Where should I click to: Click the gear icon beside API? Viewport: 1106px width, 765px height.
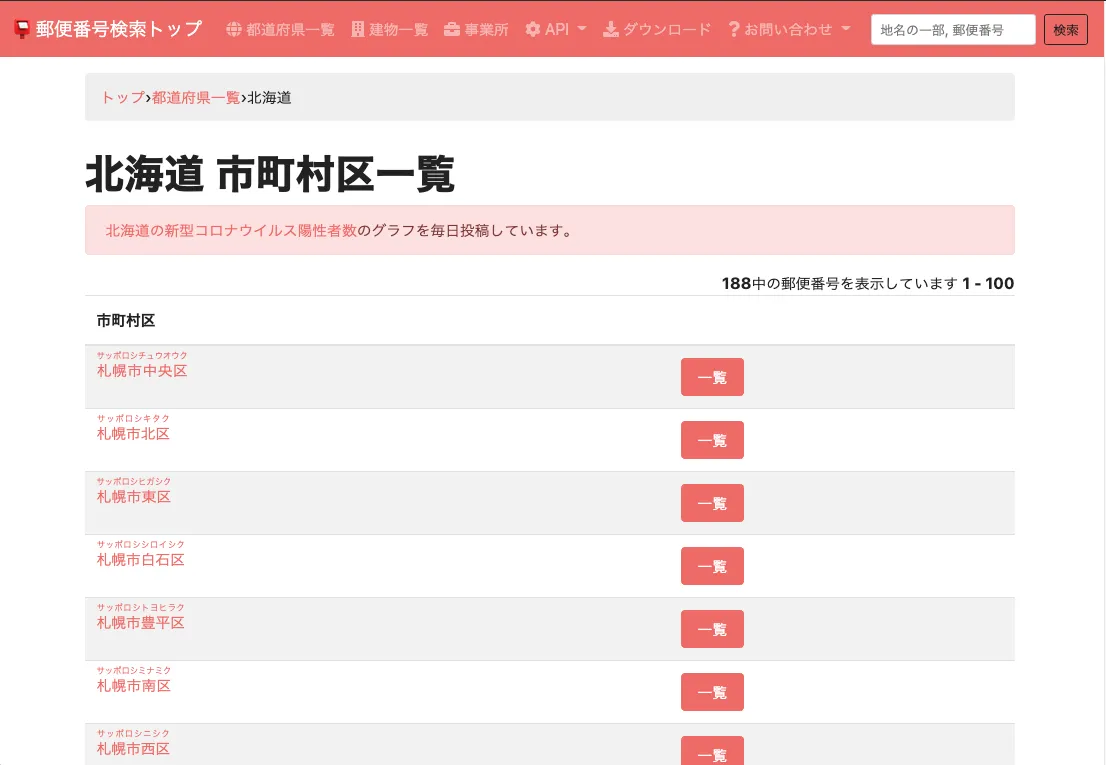[x=533, y=29]
